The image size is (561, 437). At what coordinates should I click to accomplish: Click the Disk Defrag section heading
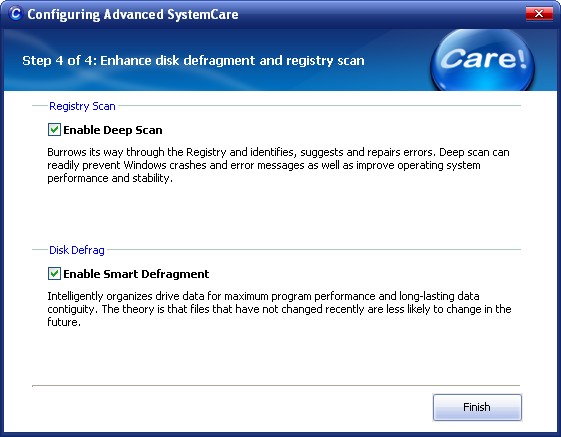tap(77, 250)
